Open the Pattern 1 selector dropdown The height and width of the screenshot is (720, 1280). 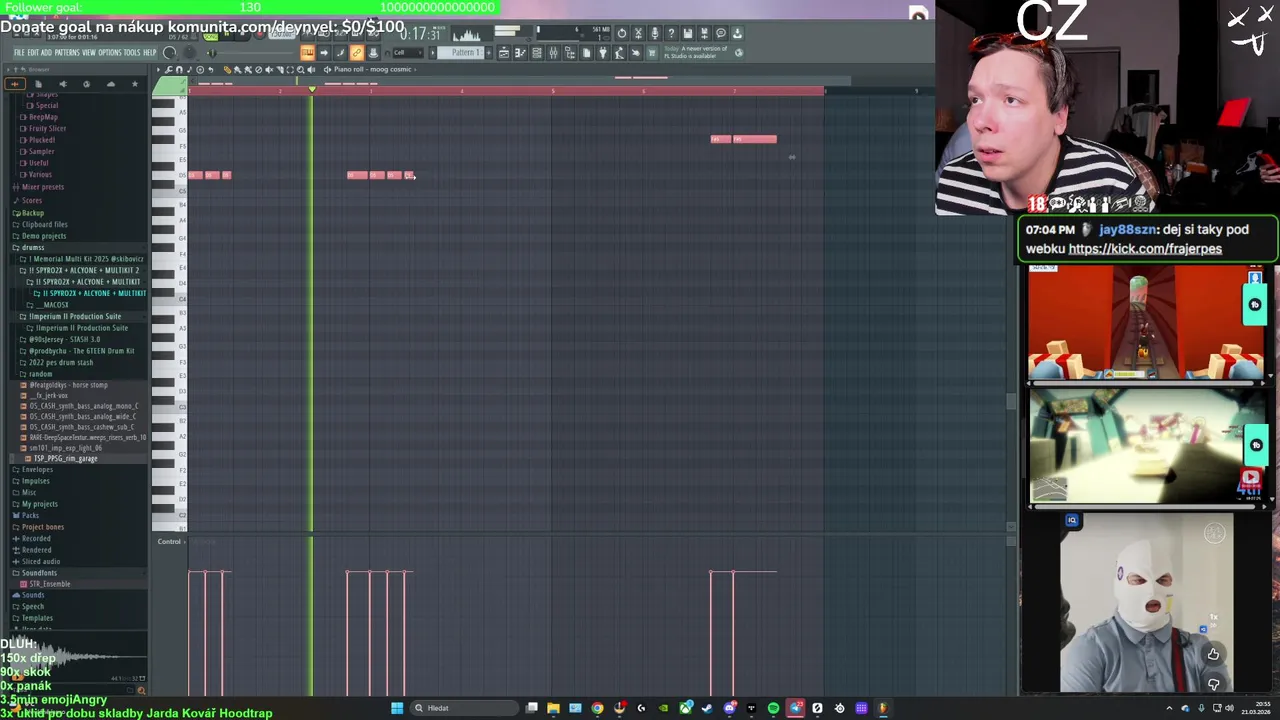[464, 53]
